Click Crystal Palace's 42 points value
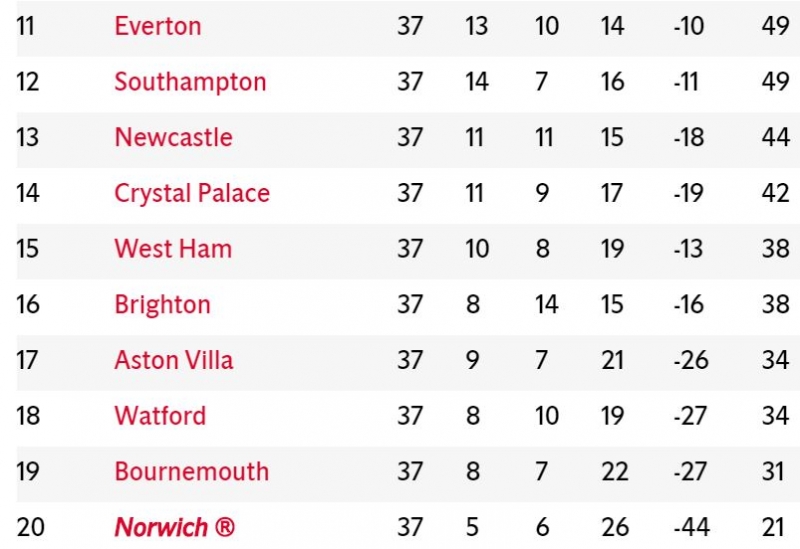The image size is (800, 549). (x=775, y=193)
